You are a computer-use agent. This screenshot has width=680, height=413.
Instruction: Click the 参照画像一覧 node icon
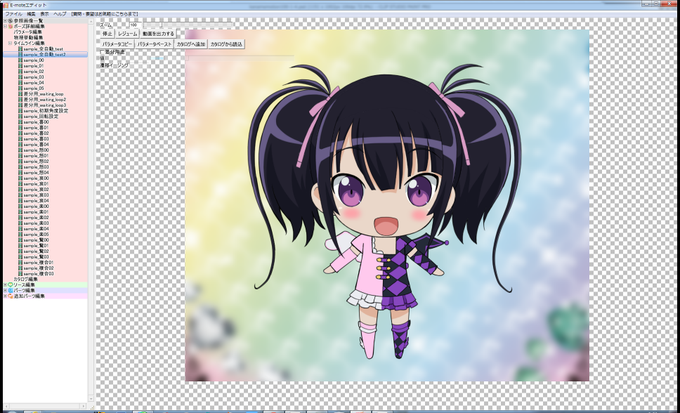[10, 20]
